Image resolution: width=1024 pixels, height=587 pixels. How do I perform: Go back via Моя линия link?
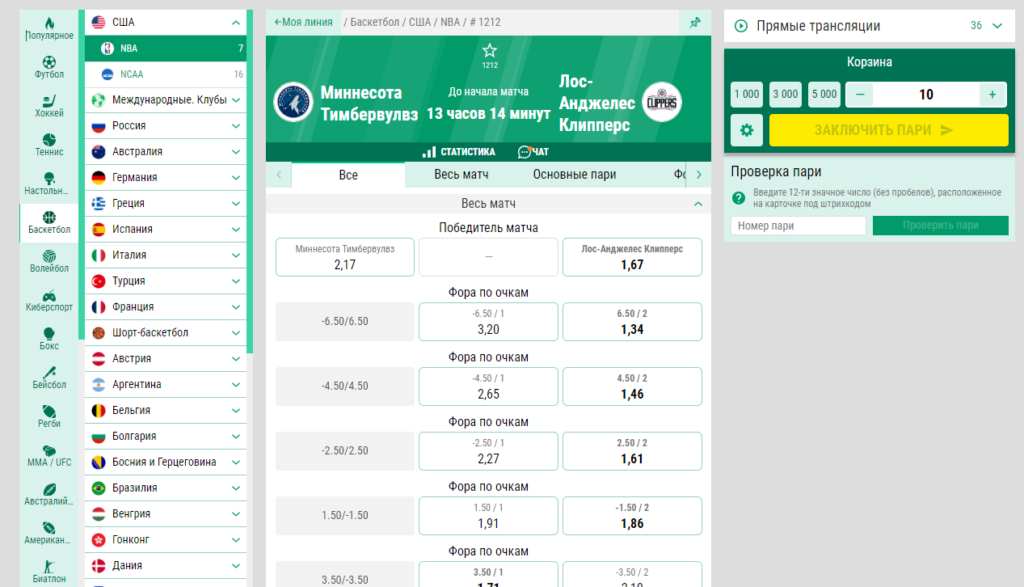click(303, 22)
